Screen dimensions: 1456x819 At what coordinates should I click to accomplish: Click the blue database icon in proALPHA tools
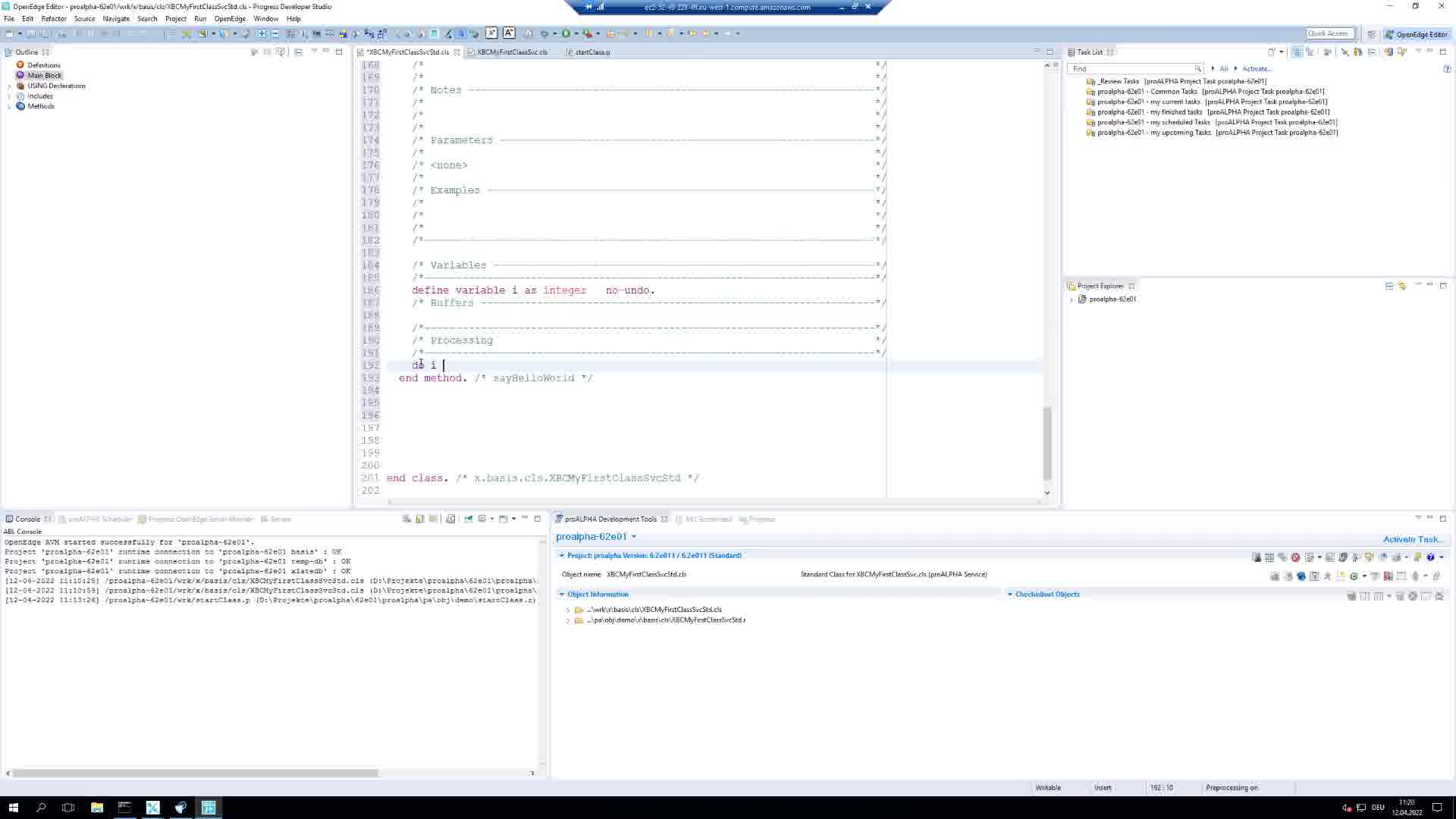coord(1301,576)
